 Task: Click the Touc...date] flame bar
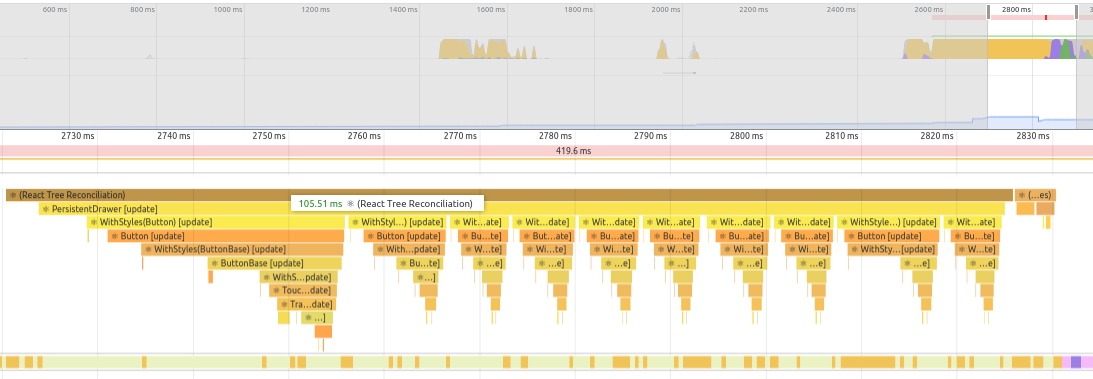pyautogui.click(x=303, y=291)
